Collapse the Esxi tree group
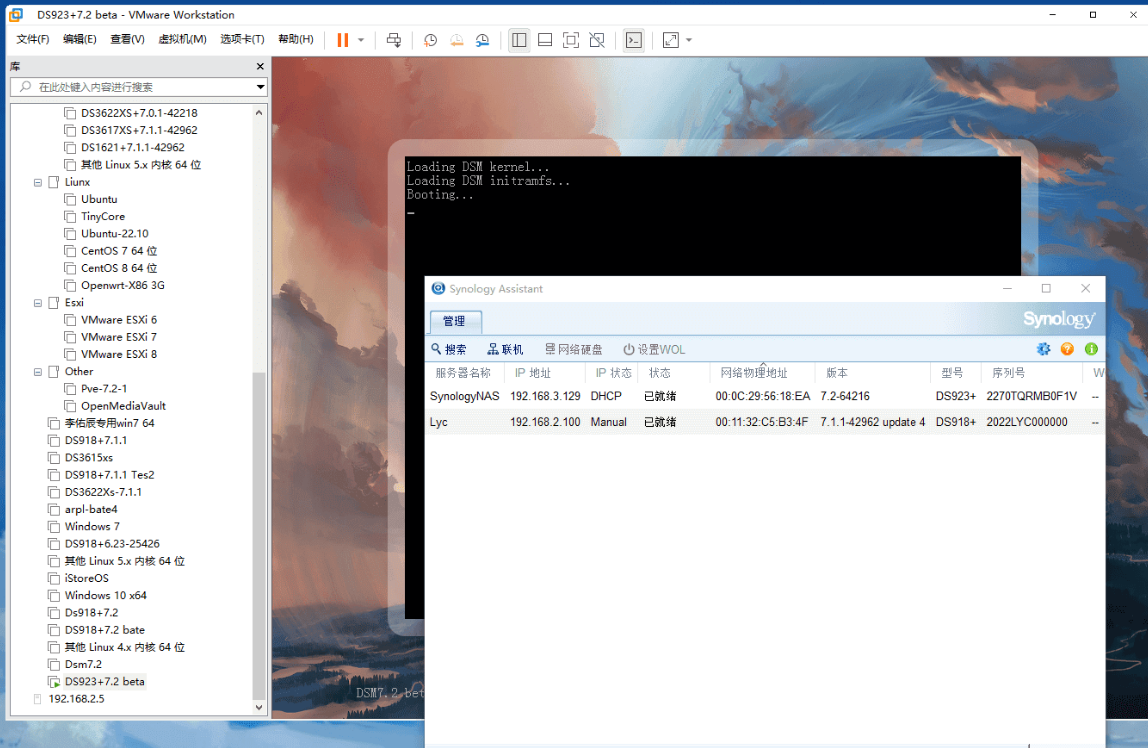The width and height of the screenshot is (1148, 748). pyautogui.click(x=37, y=302)
